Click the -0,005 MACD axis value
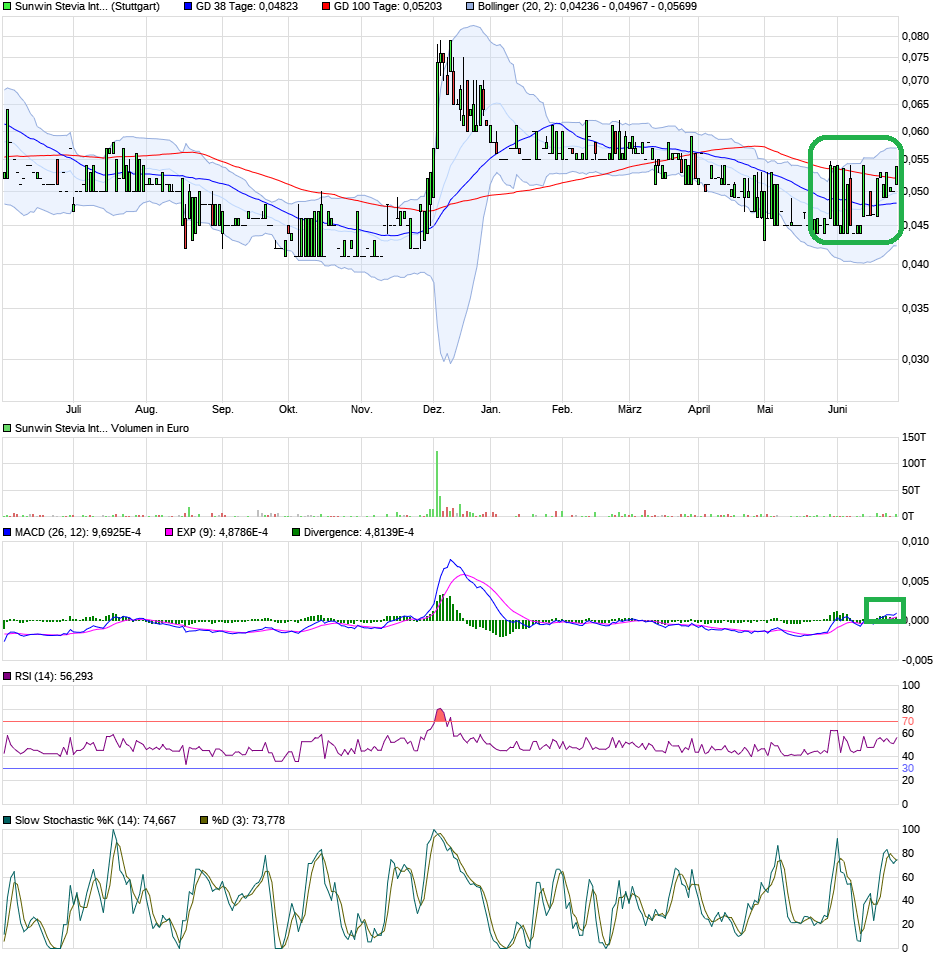This screenshot has height=958, width=940. (917, 660)
